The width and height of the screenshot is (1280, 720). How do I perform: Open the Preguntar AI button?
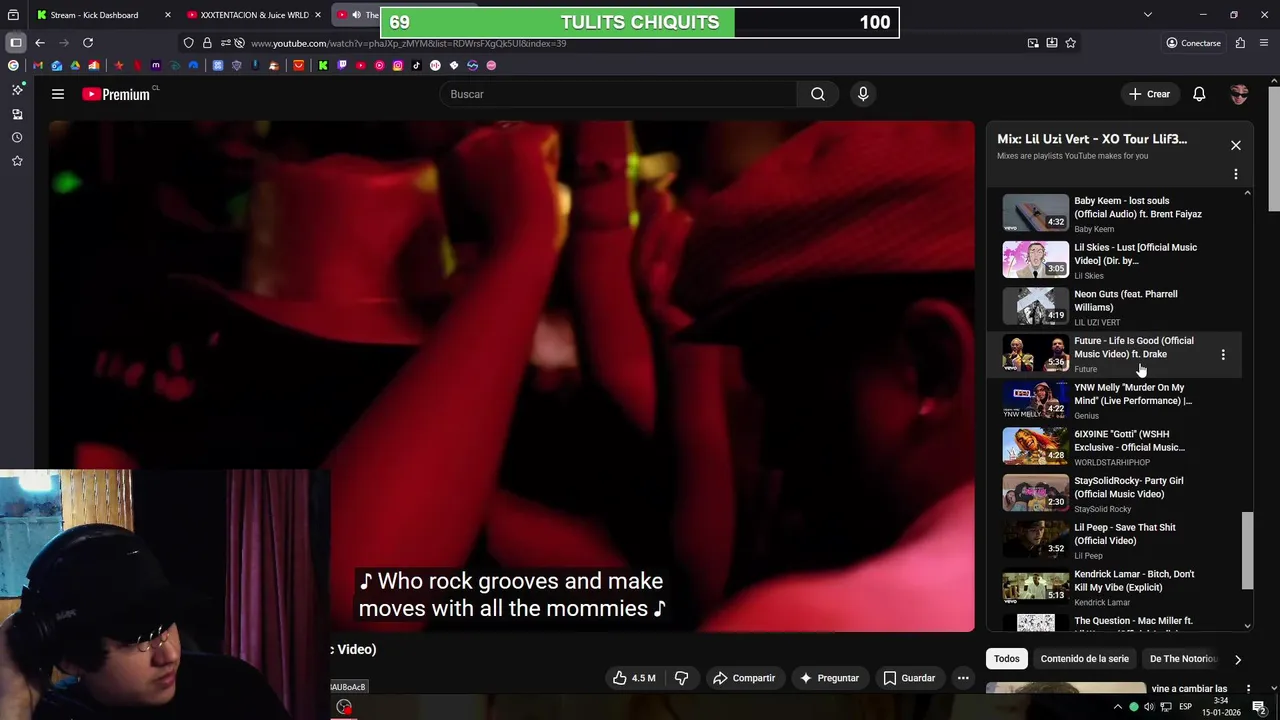click(x=829, y=678)
